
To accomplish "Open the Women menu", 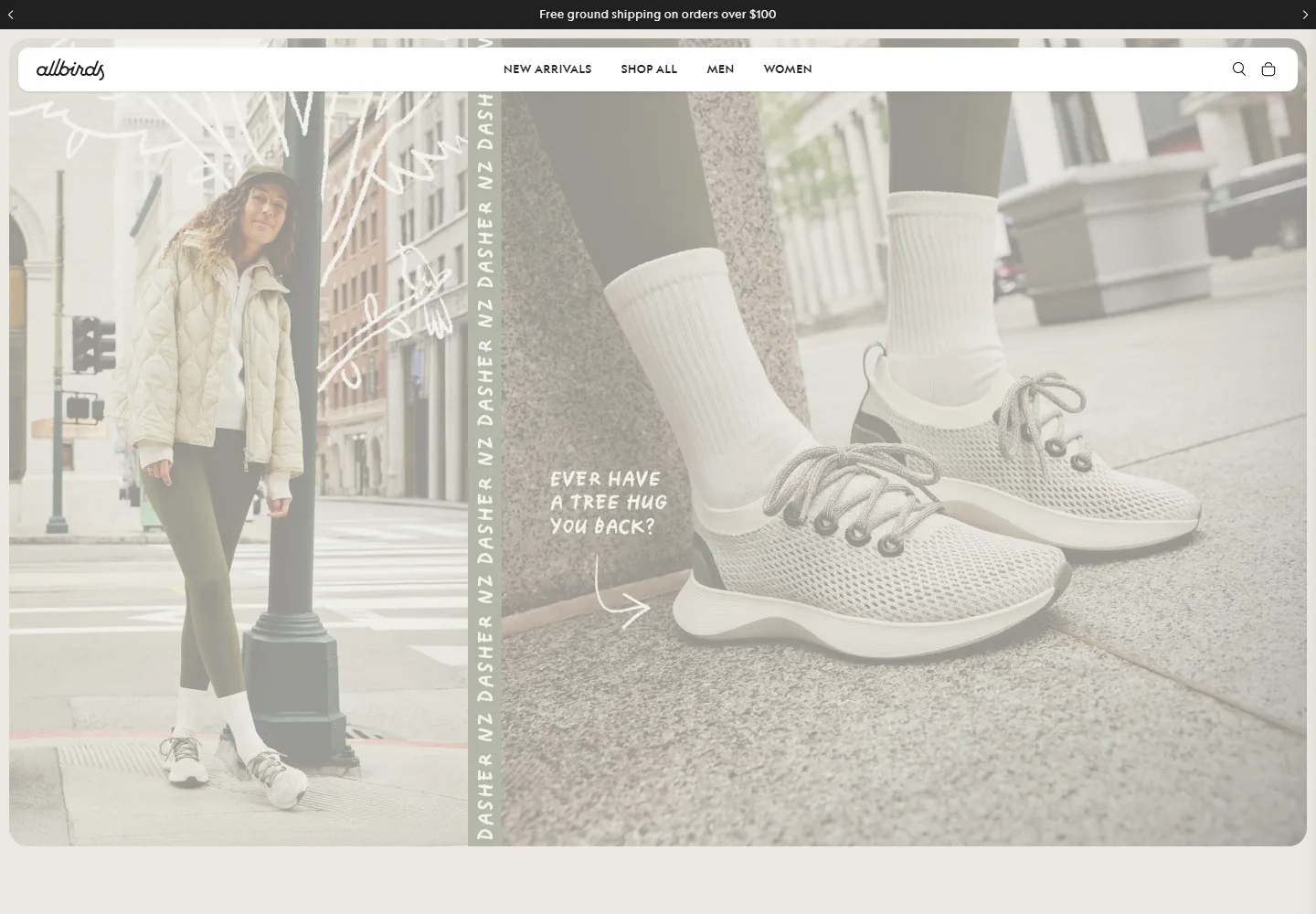I will pyautogui.click(x=788, y=69).
